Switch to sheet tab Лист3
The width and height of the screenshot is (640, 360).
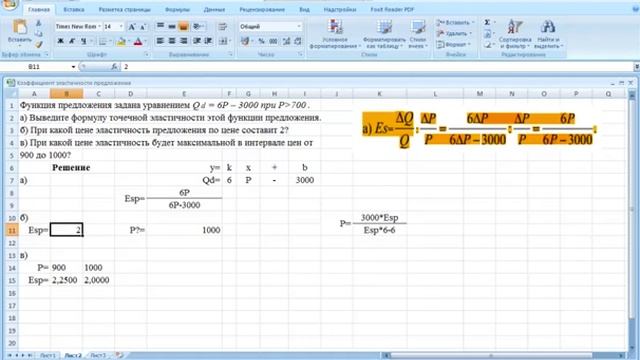coord(98,356)
